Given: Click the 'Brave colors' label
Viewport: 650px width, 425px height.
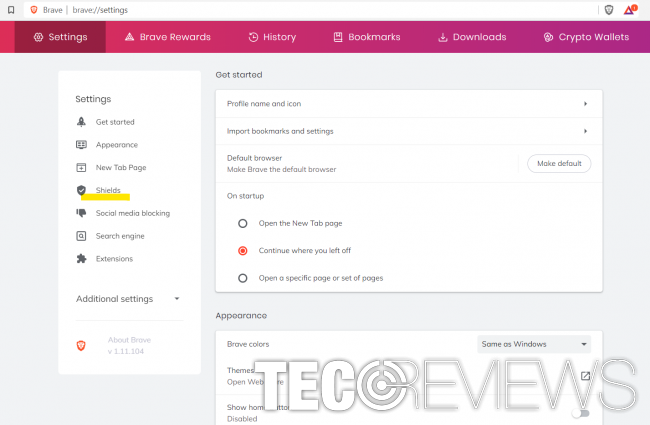Looking at the screenshot, I should click(x=248, y=344).
